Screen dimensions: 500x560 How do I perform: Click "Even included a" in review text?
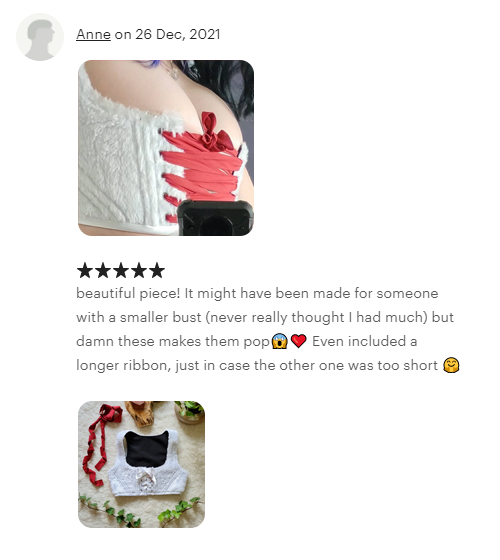(365, 341)
